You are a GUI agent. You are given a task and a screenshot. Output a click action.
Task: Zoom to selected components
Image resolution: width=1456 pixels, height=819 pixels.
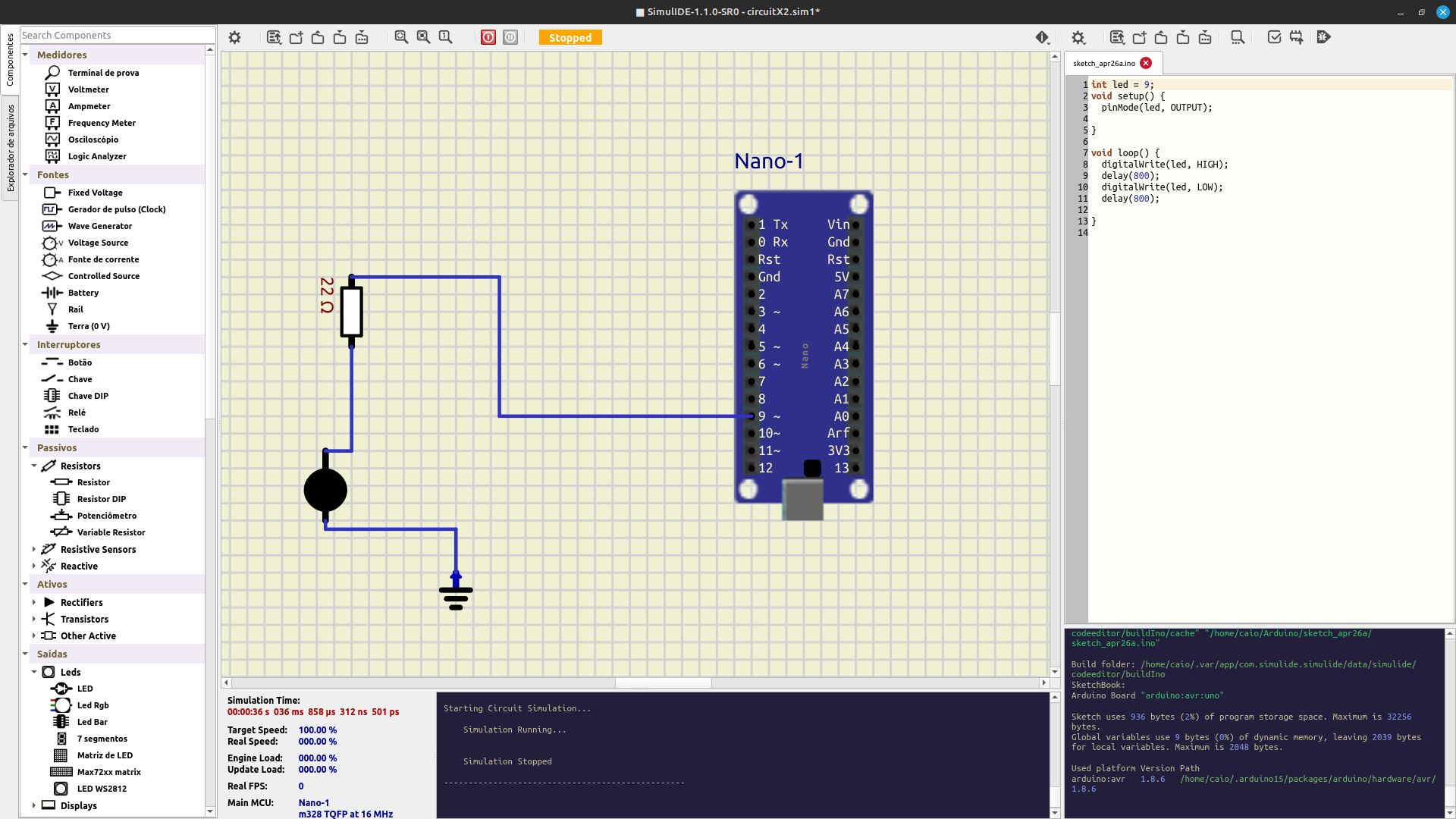tap(423, 37)
